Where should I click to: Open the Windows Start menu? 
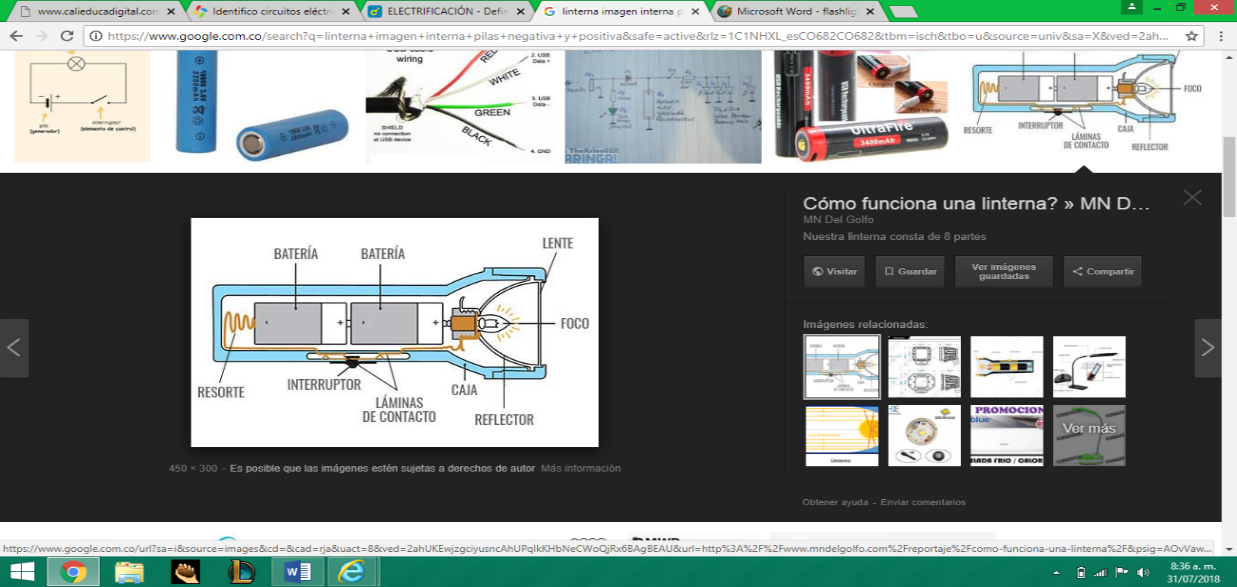tap(21, 572)
